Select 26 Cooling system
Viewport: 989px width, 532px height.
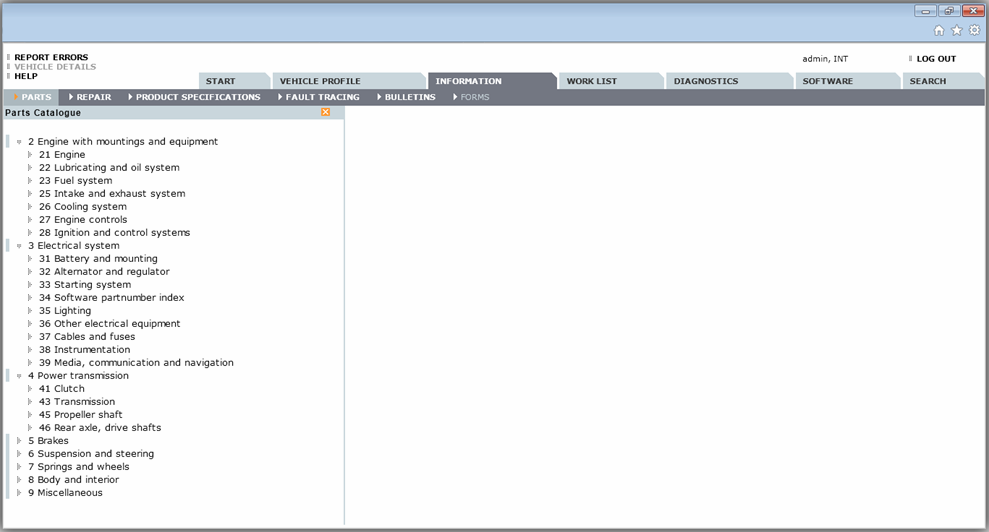[83, 207]
